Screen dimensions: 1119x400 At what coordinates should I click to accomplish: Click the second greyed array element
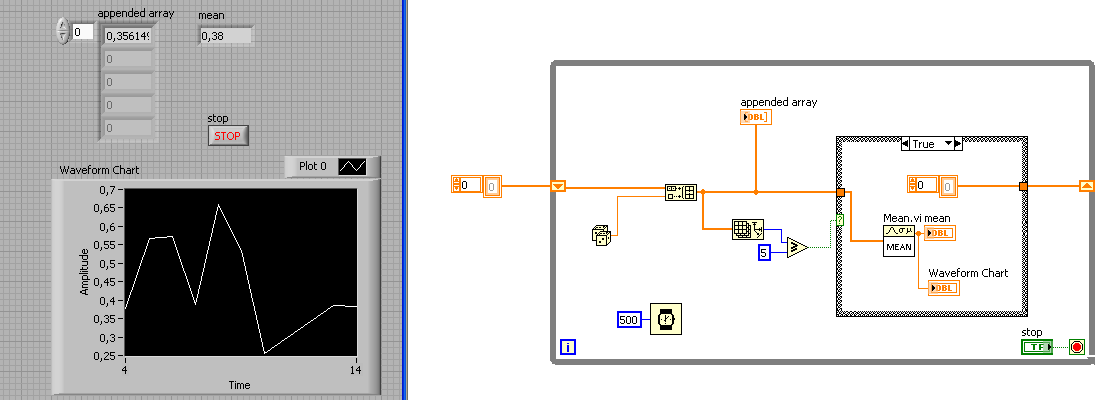click(128, 59)
